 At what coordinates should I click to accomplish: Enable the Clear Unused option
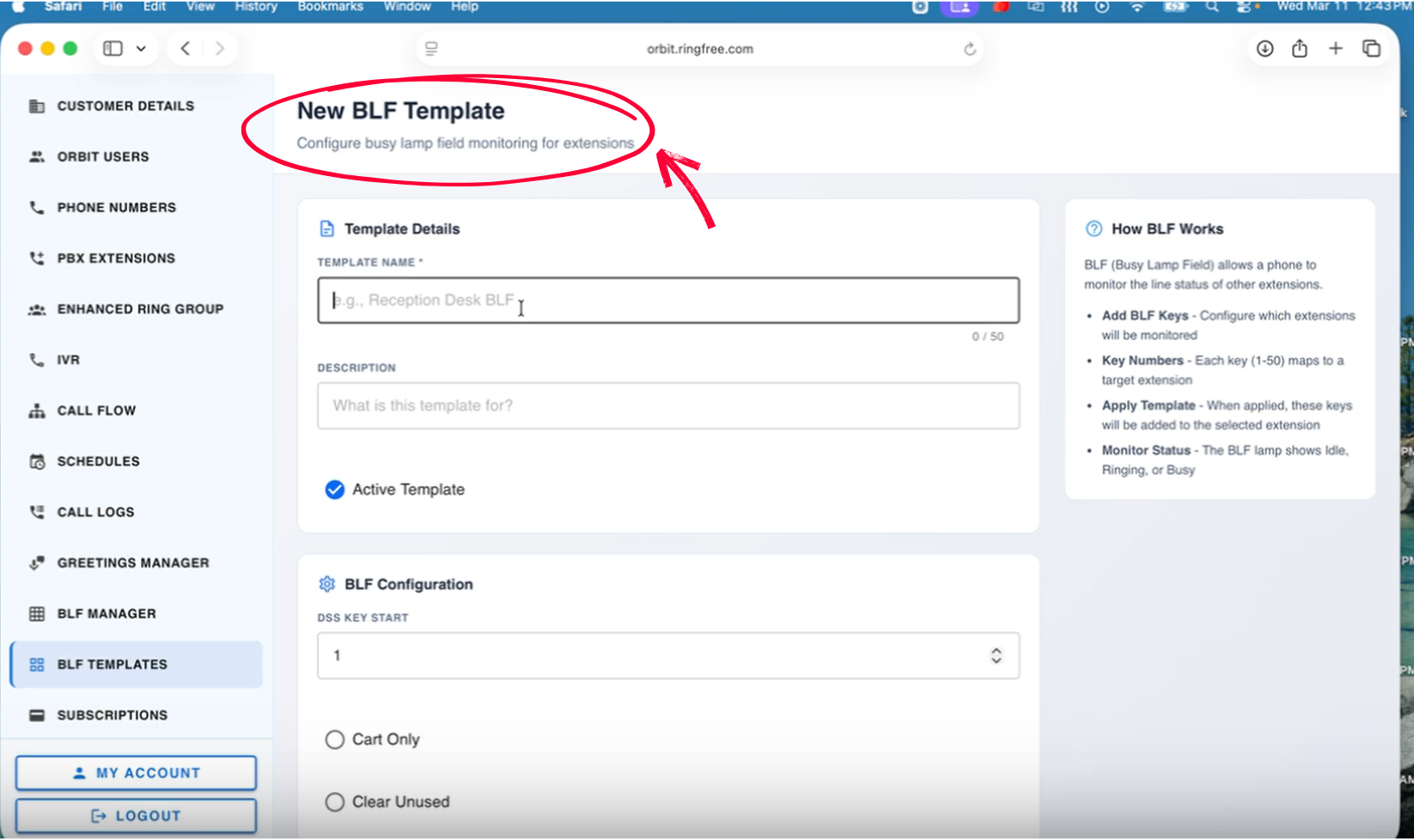pyautogui.click(x=335, y=802)
